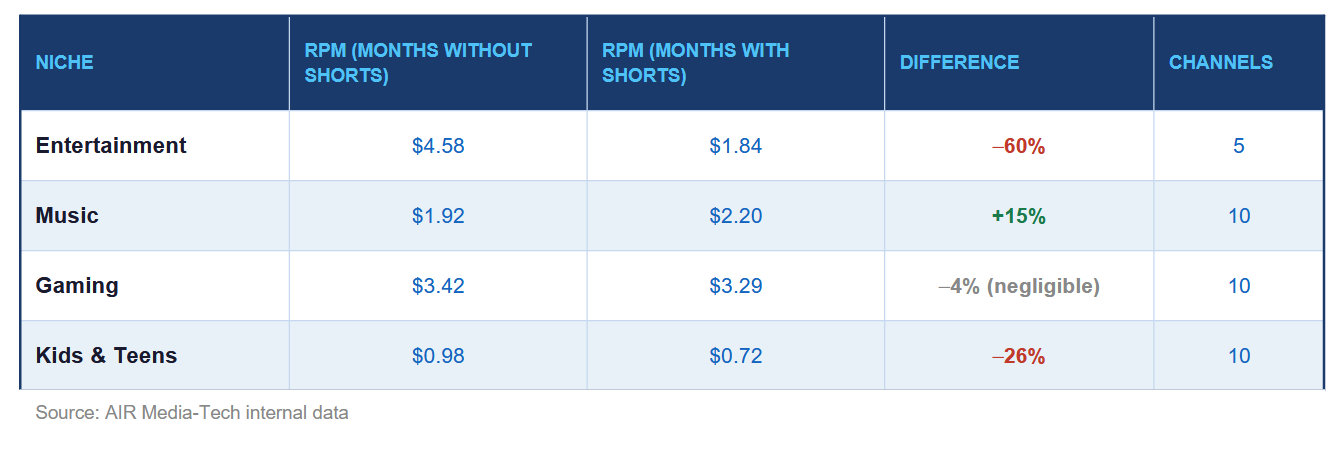
Task: Click the Entertainment channels count 5
Action: [x=1239, y=146]
